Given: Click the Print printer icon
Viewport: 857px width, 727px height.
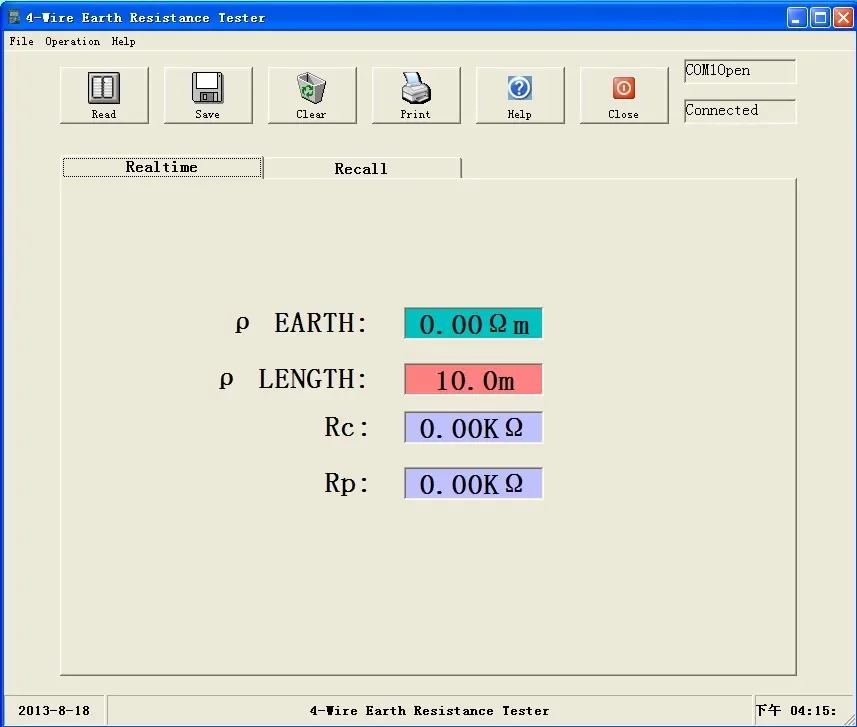Looking at the screenshot, I should pyautogui.click(x=416, y=87).
